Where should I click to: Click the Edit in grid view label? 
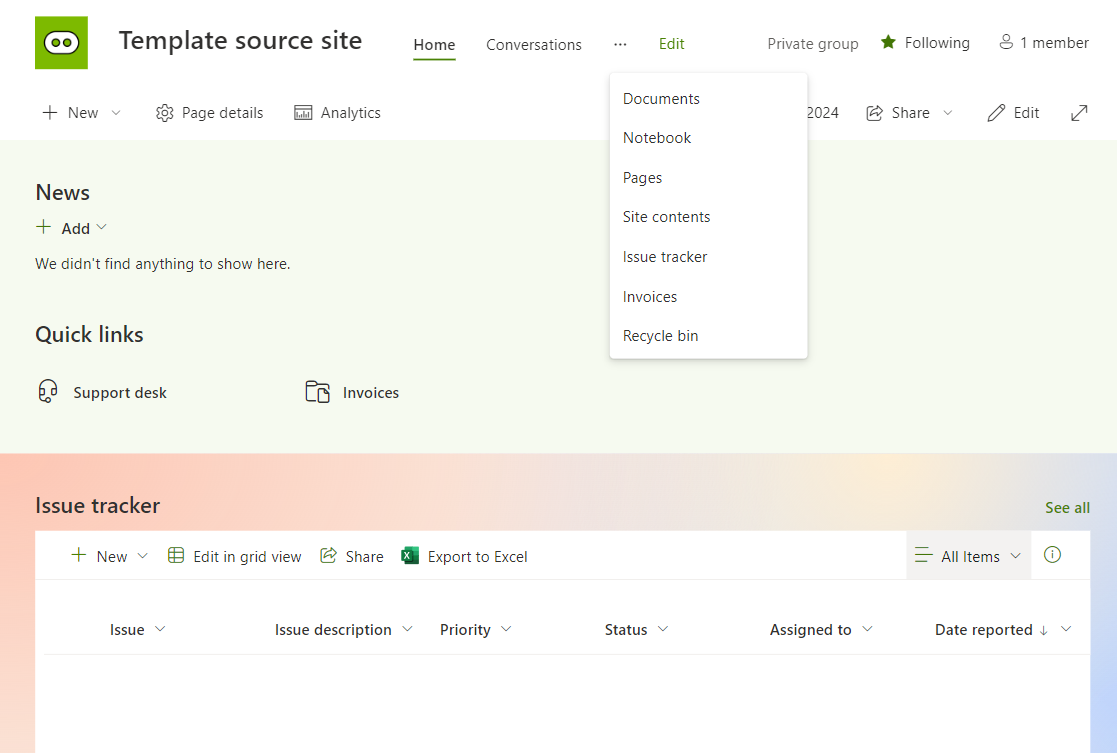247,556
